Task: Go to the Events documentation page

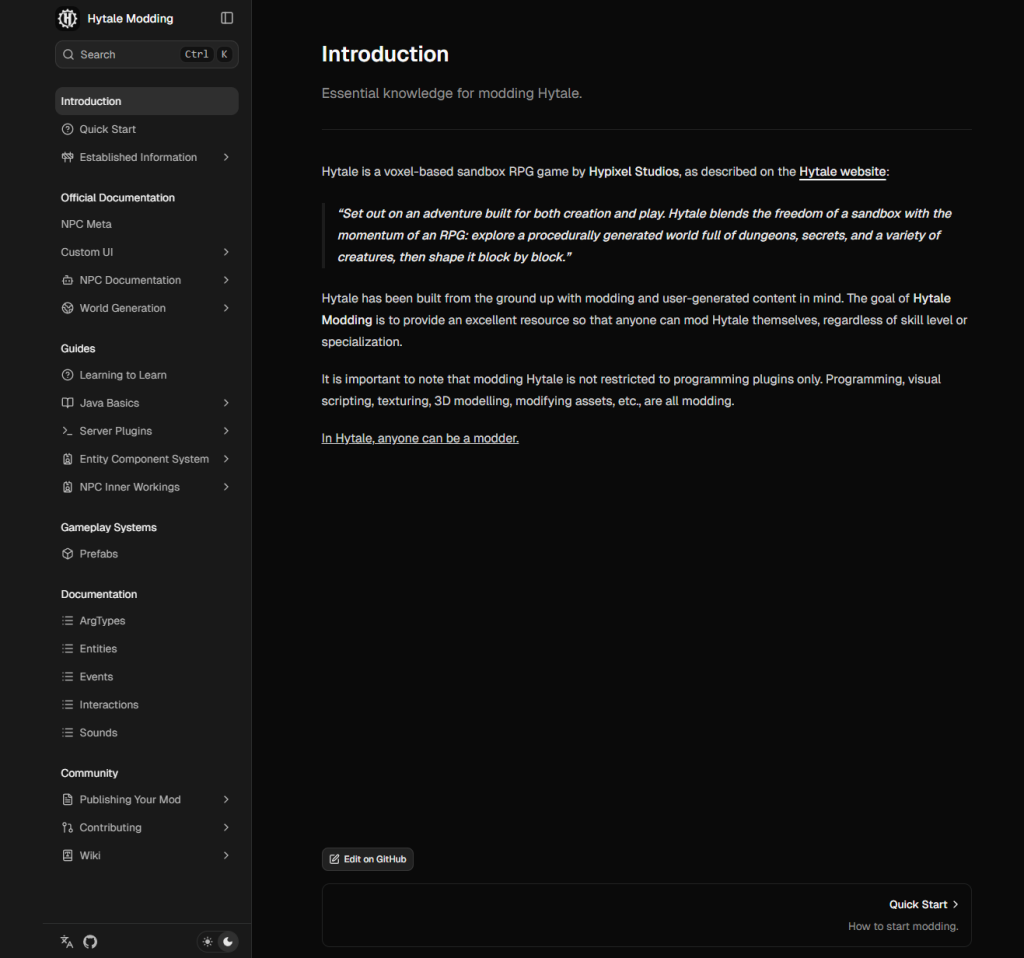Action: [96, 677]
